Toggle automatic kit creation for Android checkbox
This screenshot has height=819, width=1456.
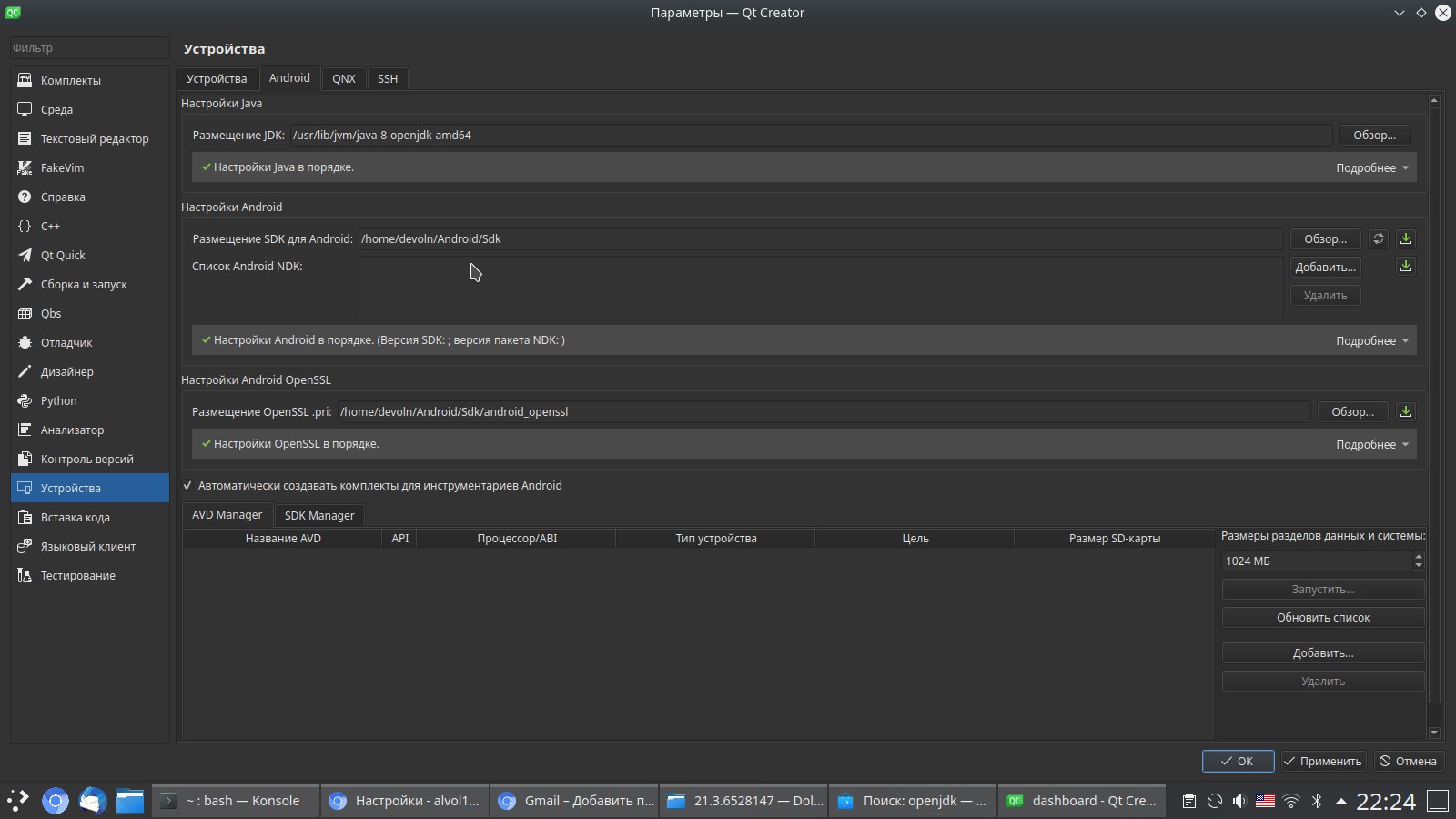pyautogui.click(x=187, y=486)
